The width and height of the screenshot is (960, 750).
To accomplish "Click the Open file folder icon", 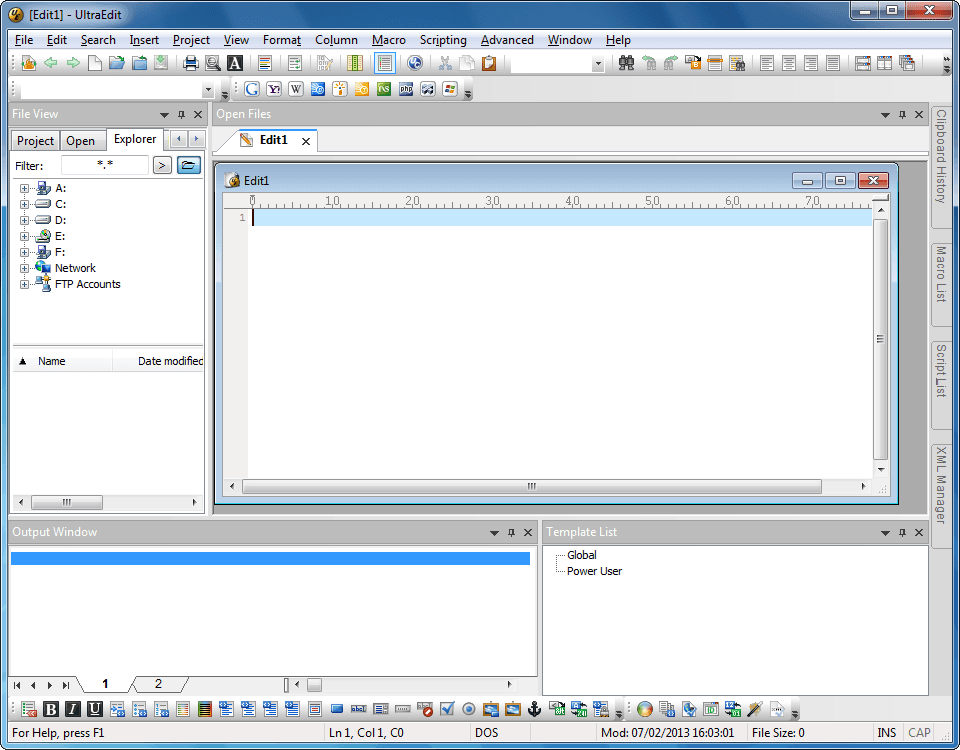I will (x=117, y=62).
